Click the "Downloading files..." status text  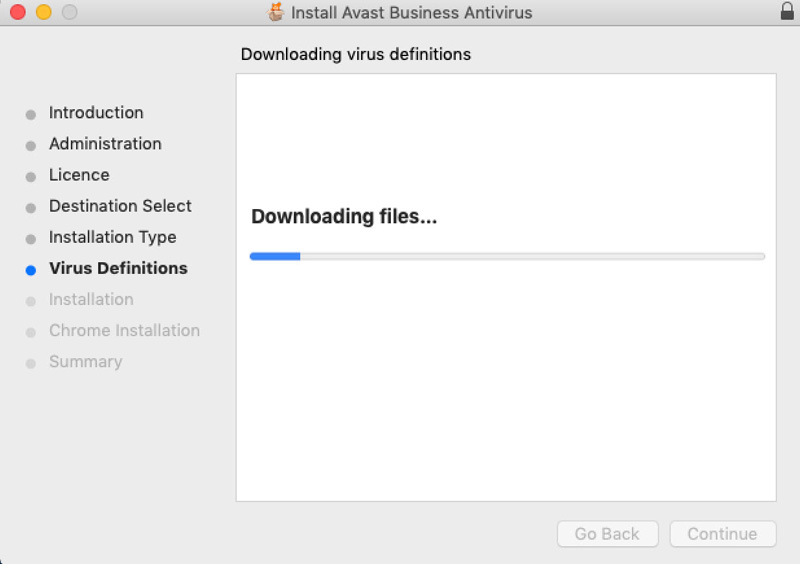coord(344,217)
